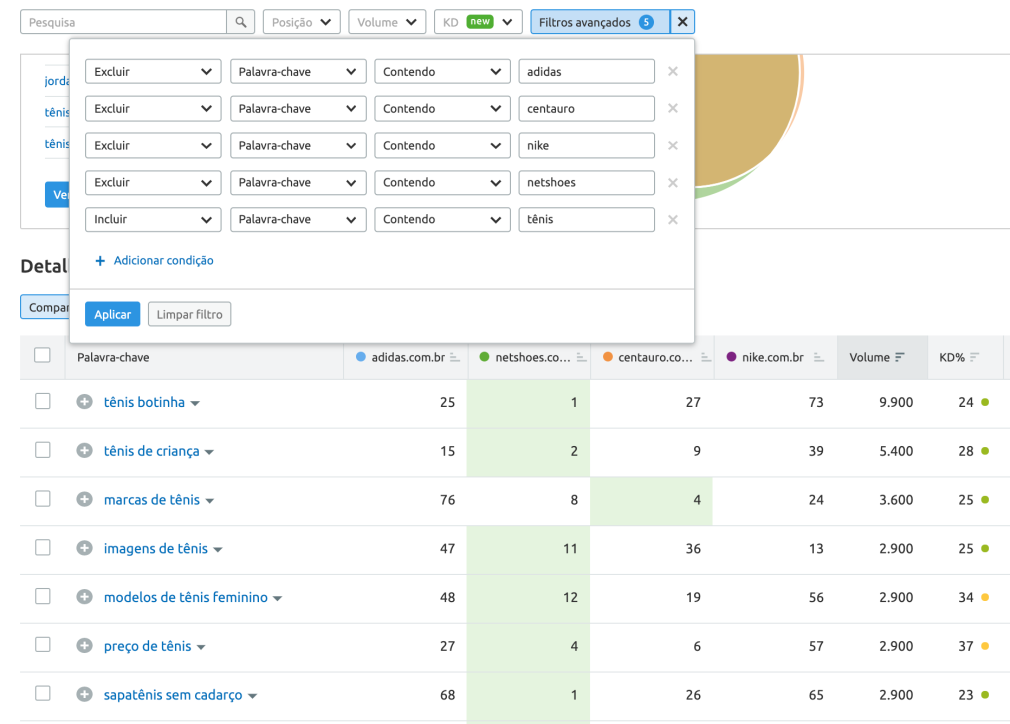Focus the Pesquisa search field
This screenshot has width=1010, height=724.
click(124, 22)
